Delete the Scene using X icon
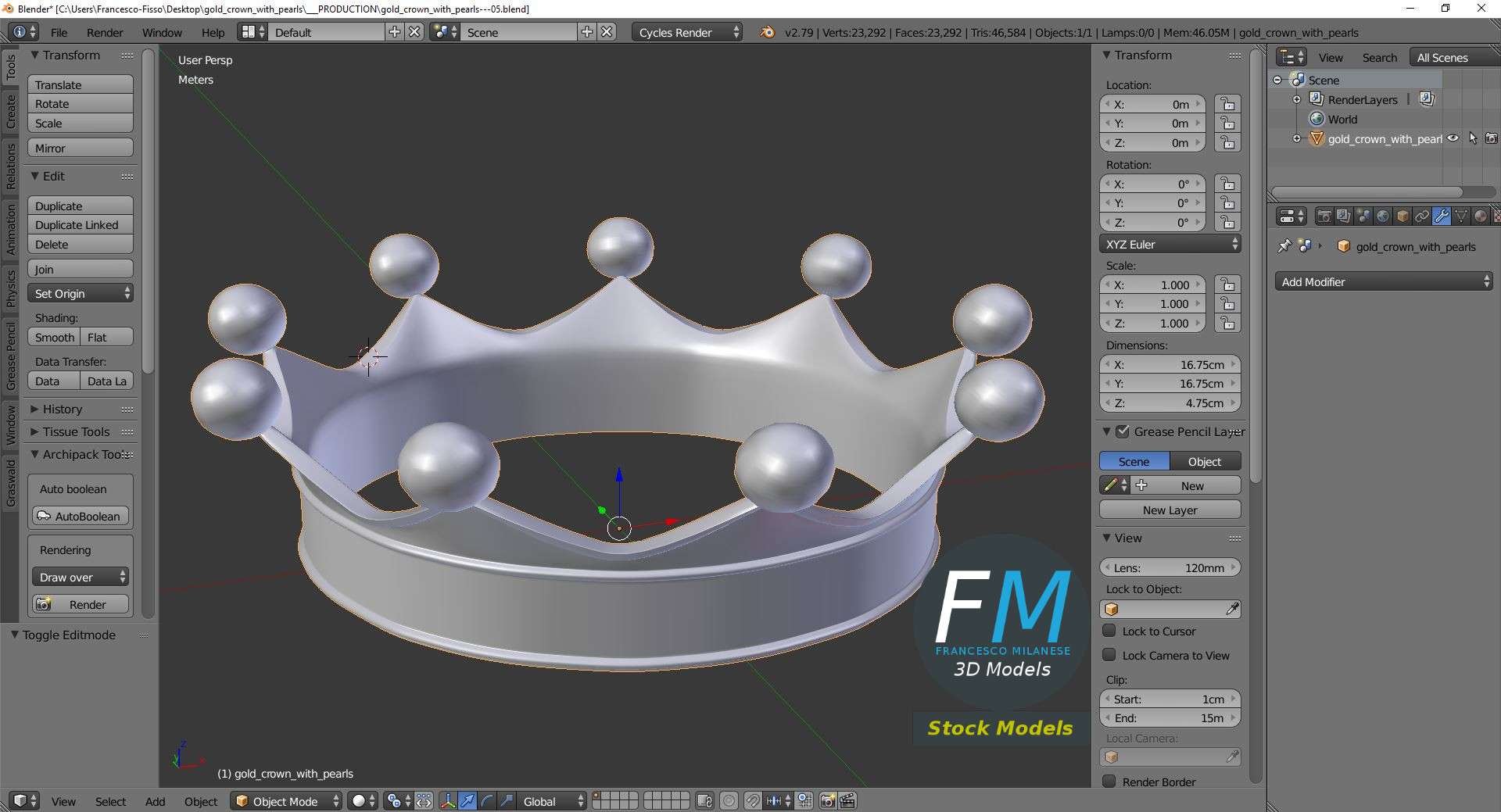This screenshot has height=812, width=1501. 607,32
